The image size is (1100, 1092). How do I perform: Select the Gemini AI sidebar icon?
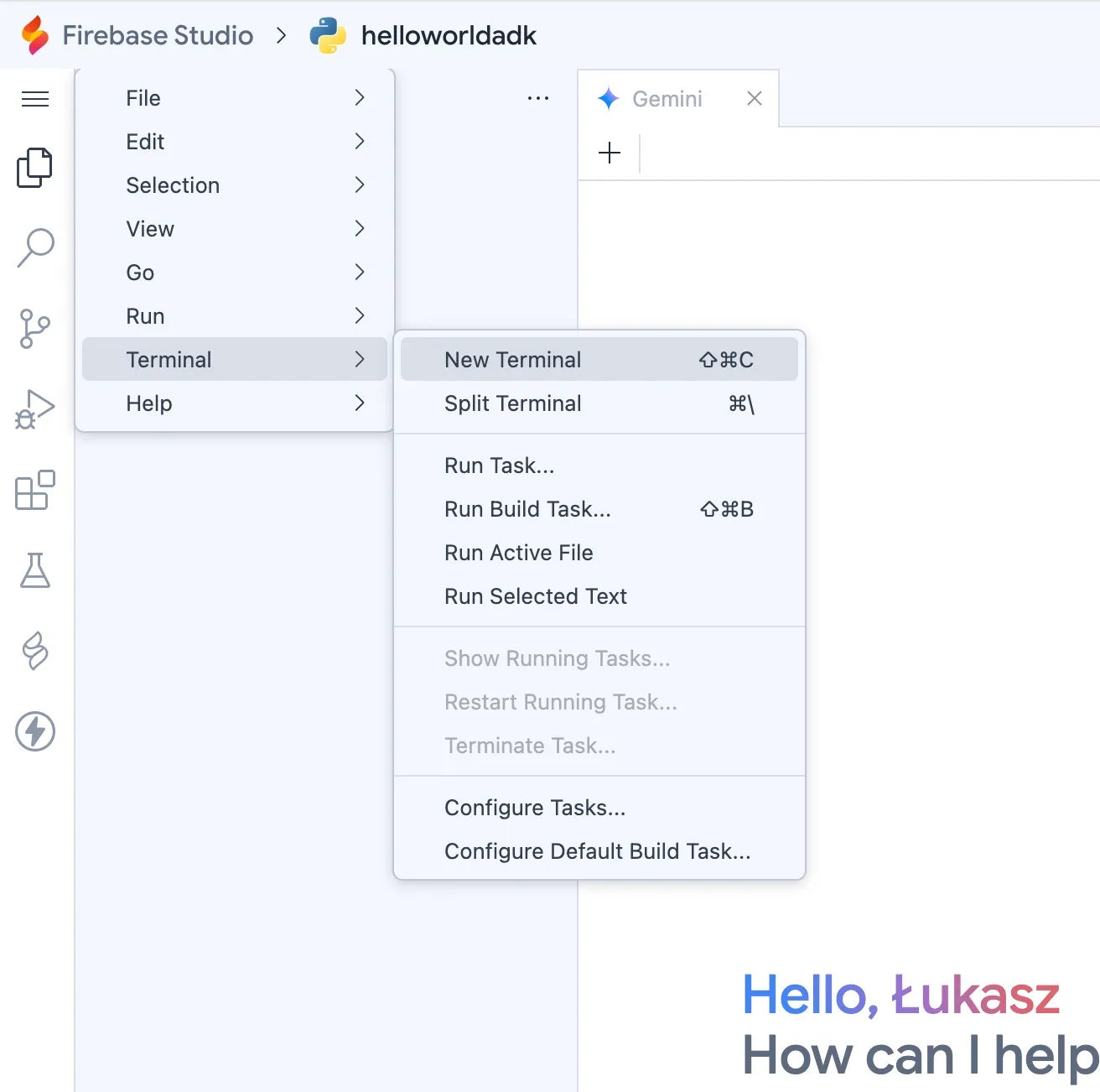(34, 652)
